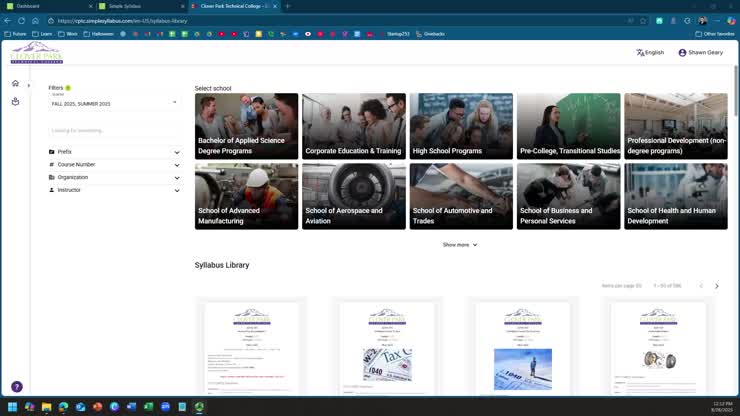Viewport: 740px width, 416px height.
Task: Select Professional Development non-degree programs card
Action: 676,126
